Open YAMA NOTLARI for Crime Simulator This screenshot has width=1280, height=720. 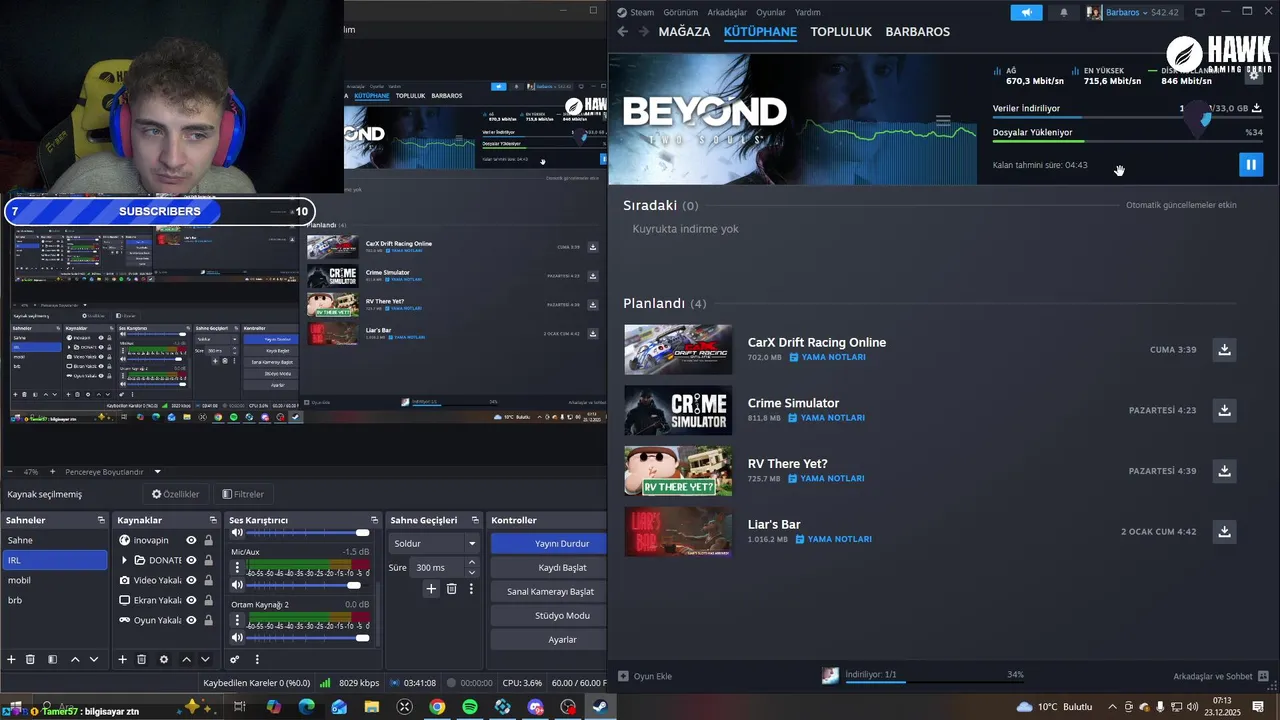(826, 418)
